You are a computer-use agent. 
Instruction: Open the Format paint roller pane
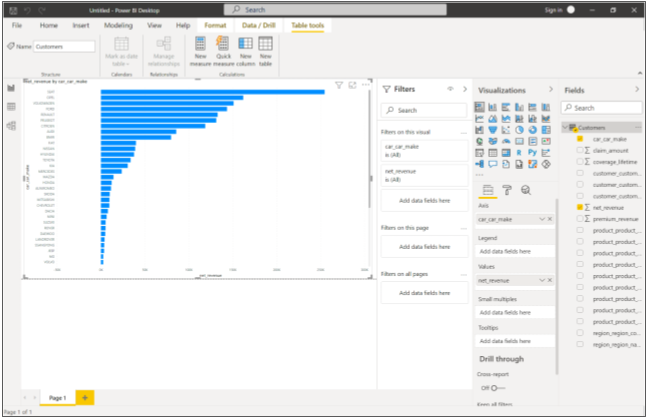507,190
